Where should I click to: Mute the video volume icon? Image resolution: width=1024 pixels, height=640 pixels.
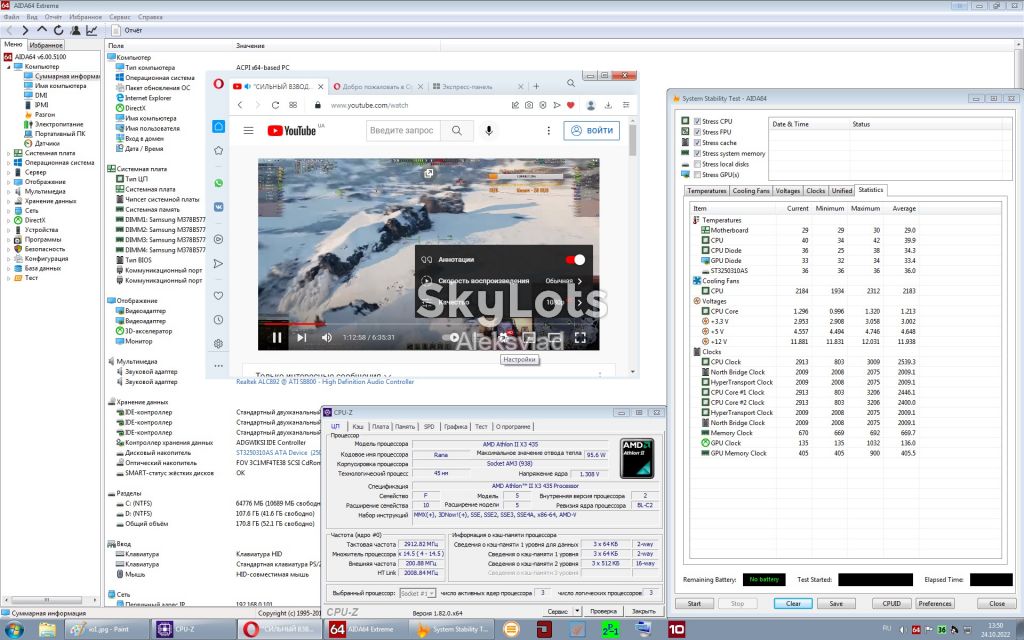pos(327,338)
